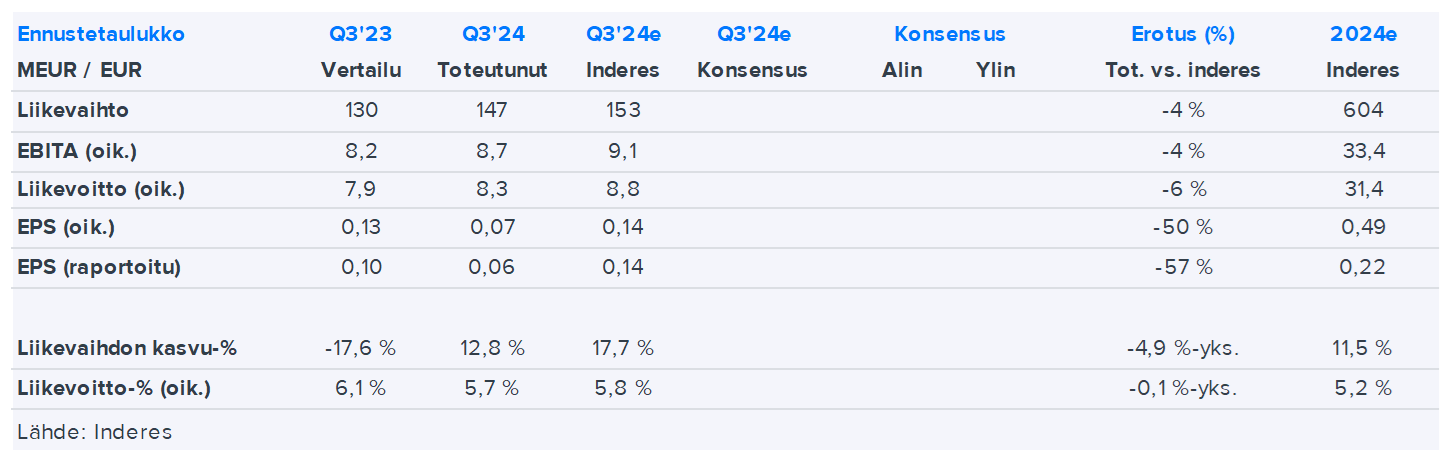This screenshot has height=466, width=1452.
Task: Click the 2024e column header
Action: 1363,34
